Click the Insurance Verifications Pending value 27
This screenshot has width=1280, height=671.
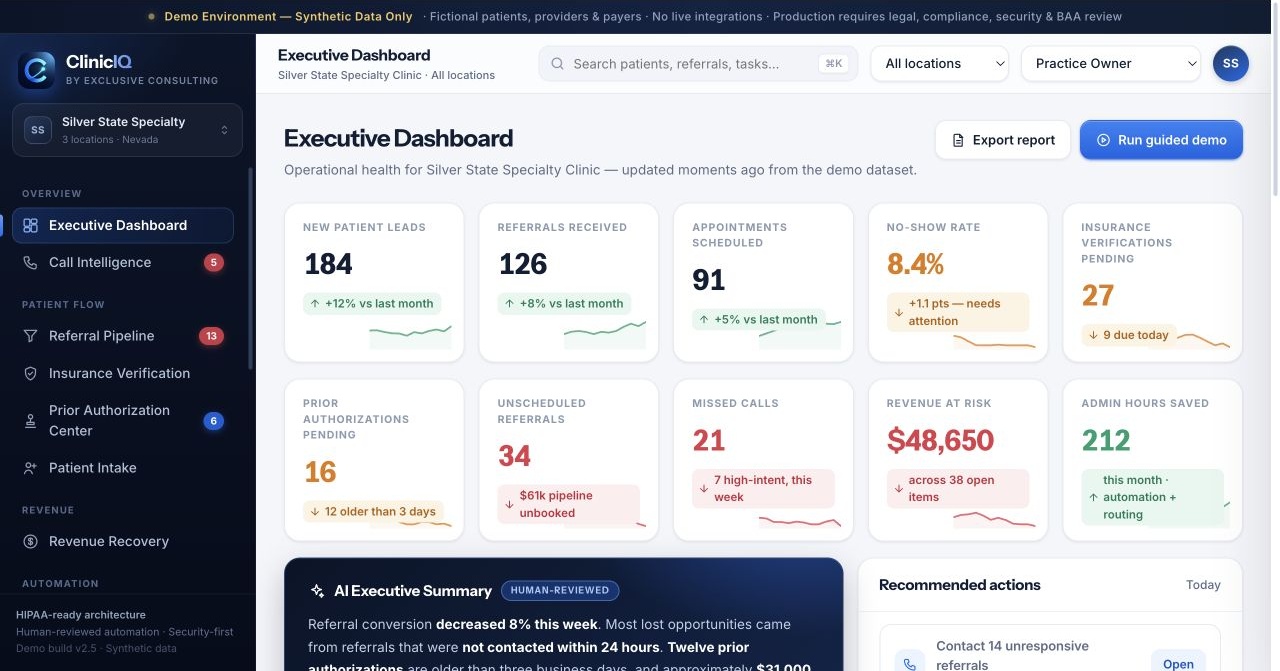(x=1097, y=296)
